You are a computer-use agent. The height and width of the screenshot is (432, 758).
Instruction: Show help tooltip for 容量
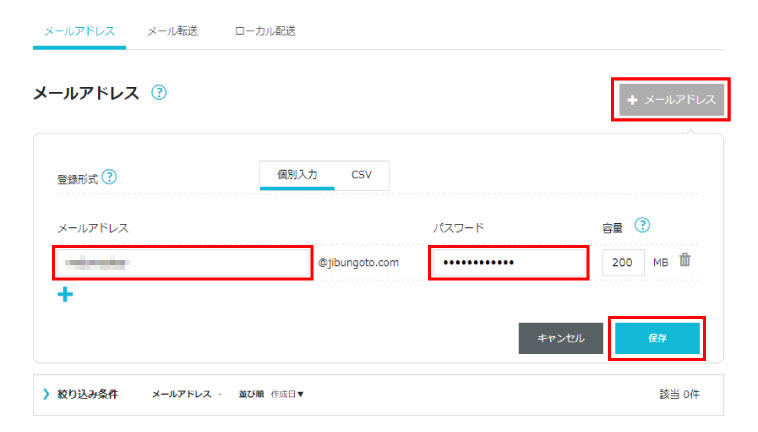coord(643,225)
